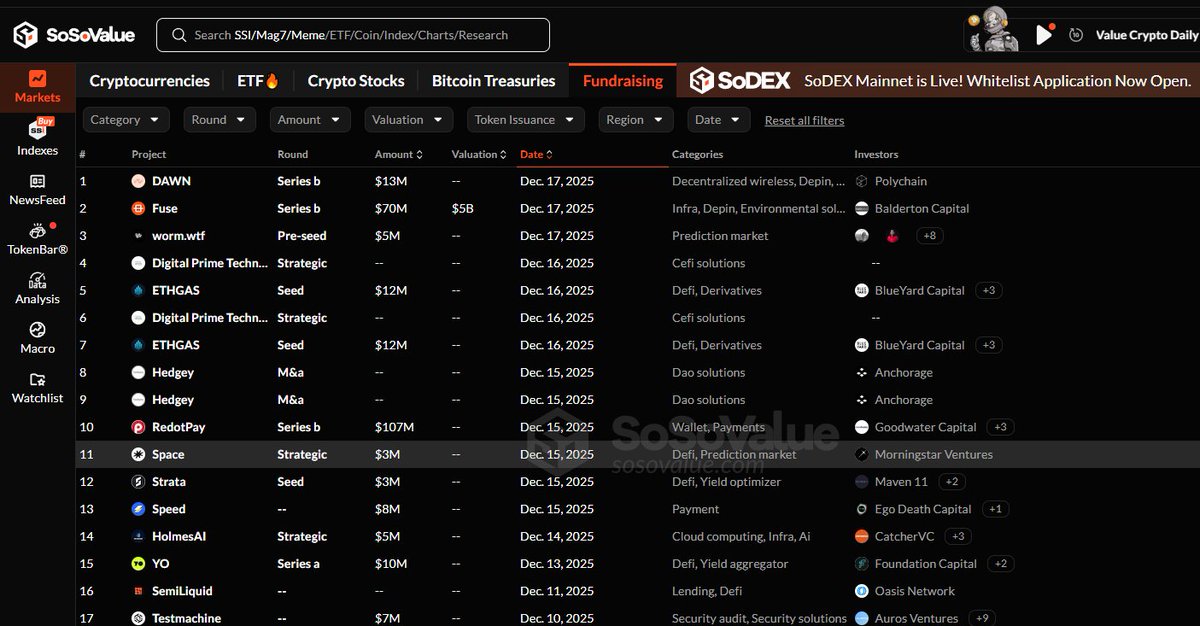The height and width of the screenshot is (626, 1200).
Task: Open the Token Issuance filter dropdown
Action: (x=525, y=120)
